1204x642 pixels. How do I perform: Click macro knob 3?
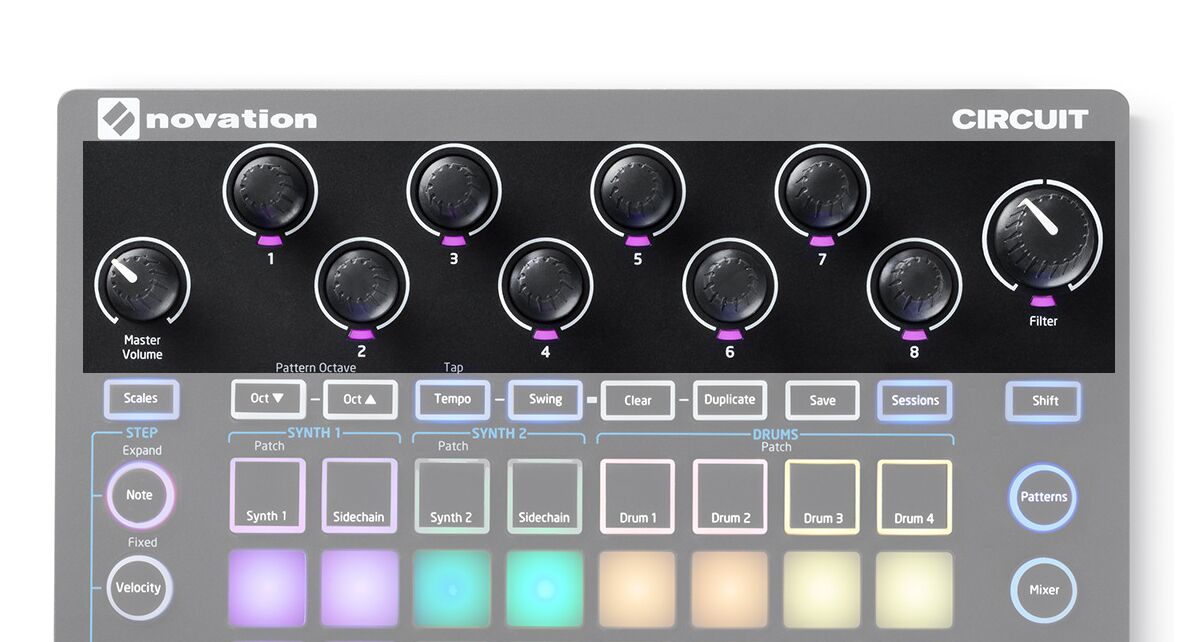pyautogui.click(x=454, y=191)
